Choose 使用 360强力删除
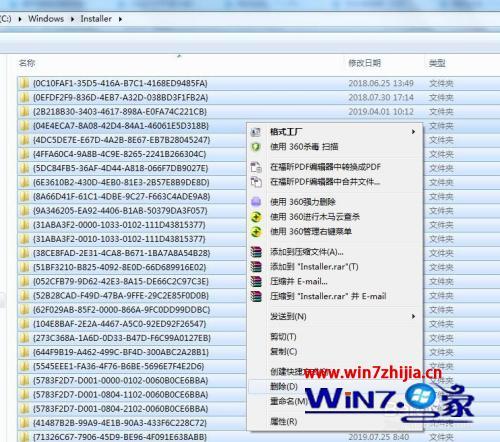 pyautogui.click(x=335, y=202)
